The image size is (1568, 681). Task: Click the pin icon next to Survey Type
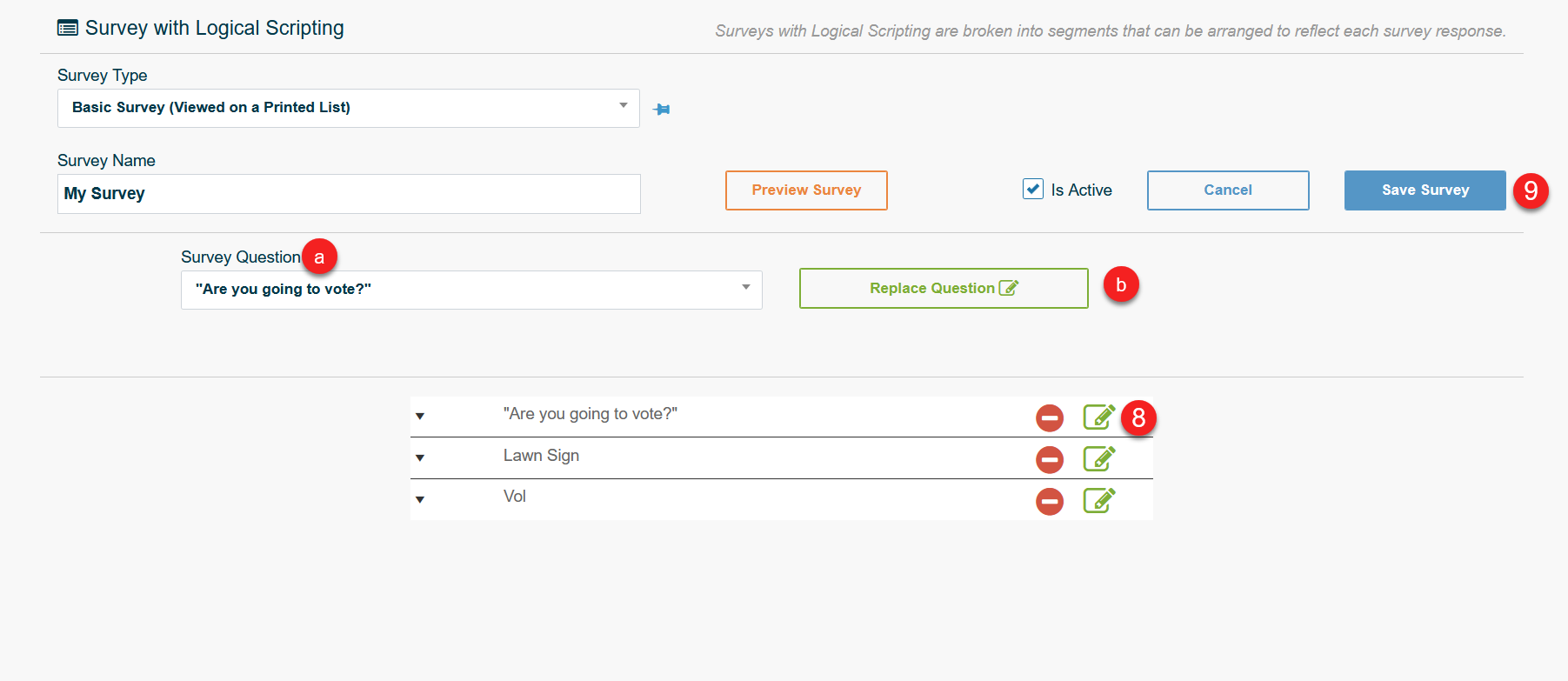[x=662, y=109]
